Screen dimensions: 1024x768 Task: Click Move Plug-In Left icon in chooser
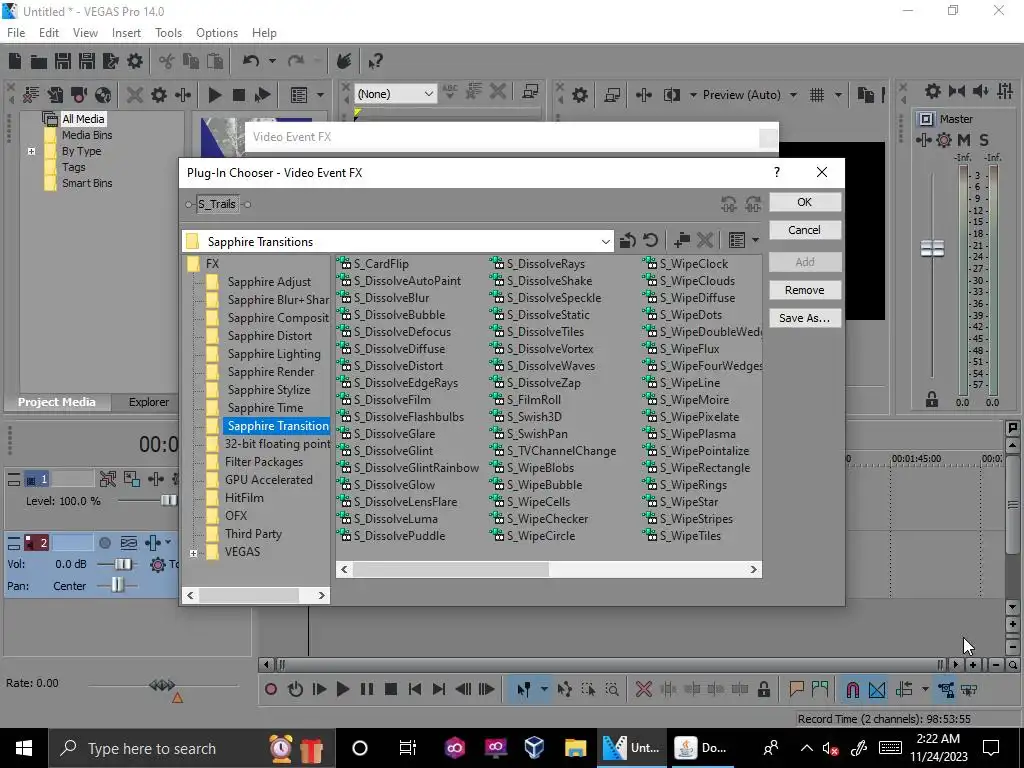(729, 204)
